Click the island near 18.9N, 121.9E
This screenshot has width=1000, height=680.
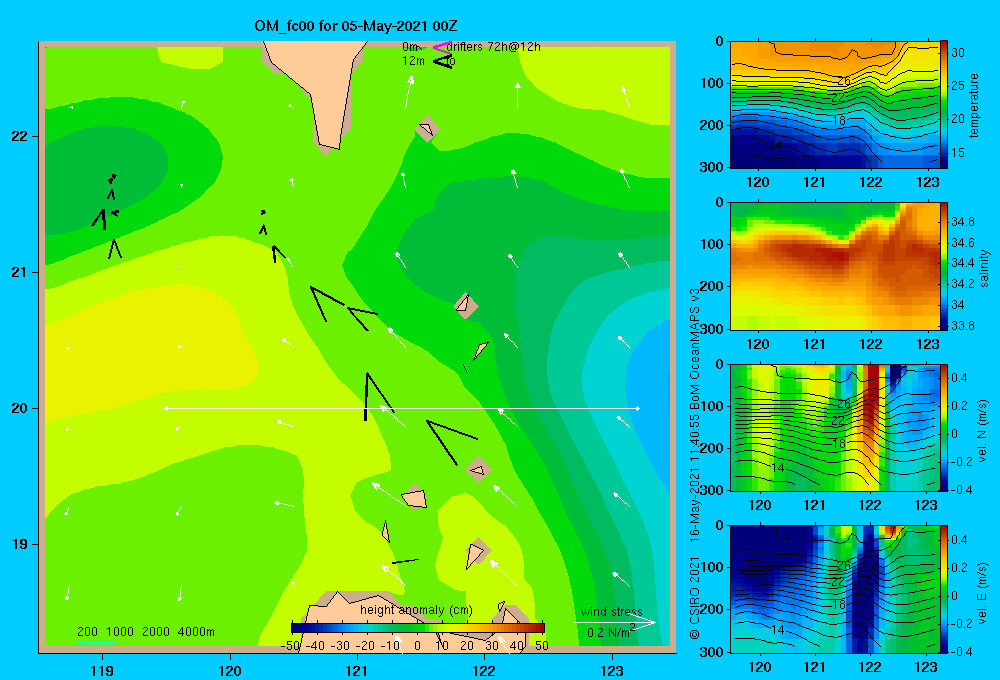476,552
